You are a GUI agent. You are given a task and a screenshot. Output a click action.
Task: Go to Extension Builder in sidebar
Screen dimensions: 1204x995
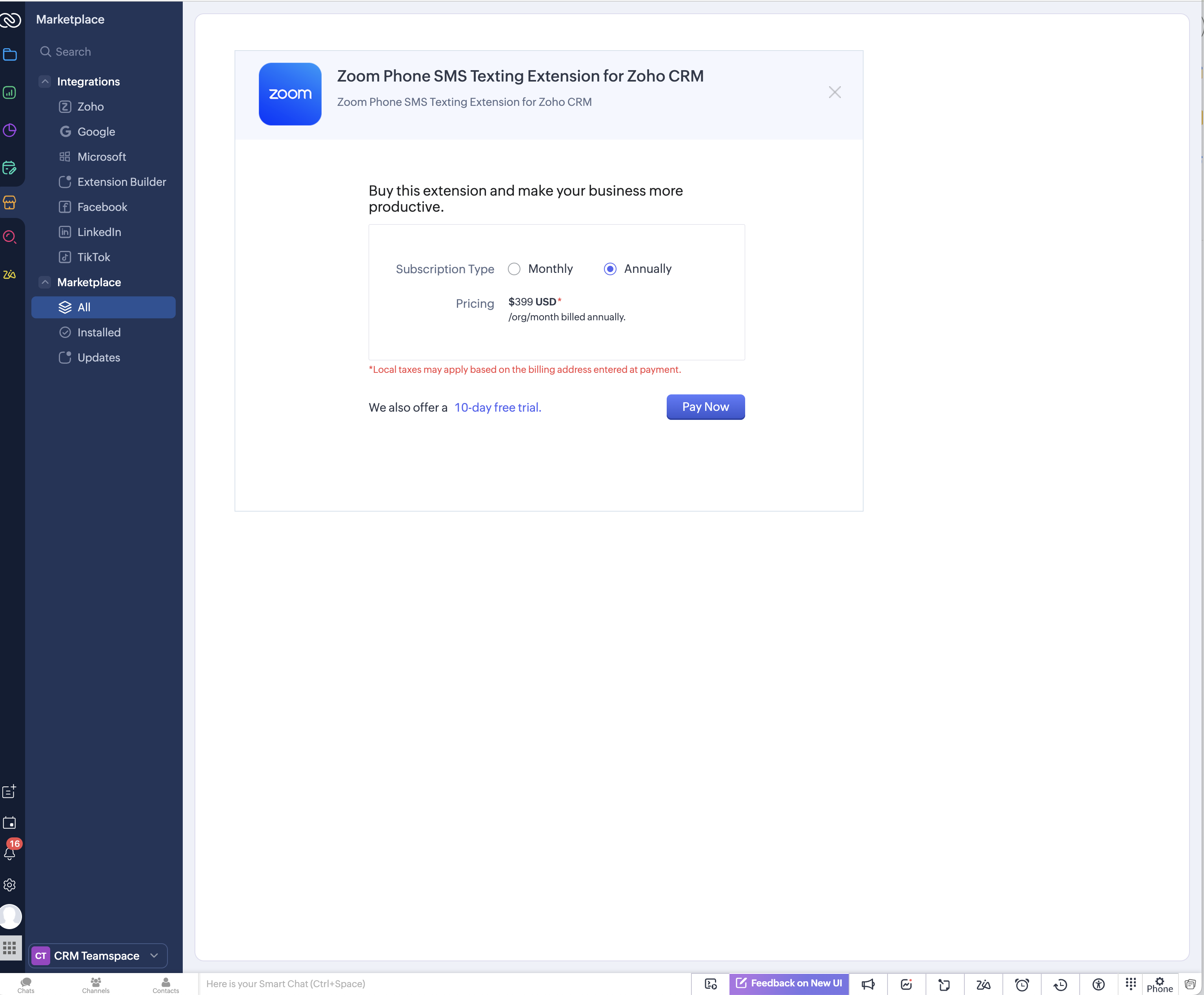coord(122,182)
